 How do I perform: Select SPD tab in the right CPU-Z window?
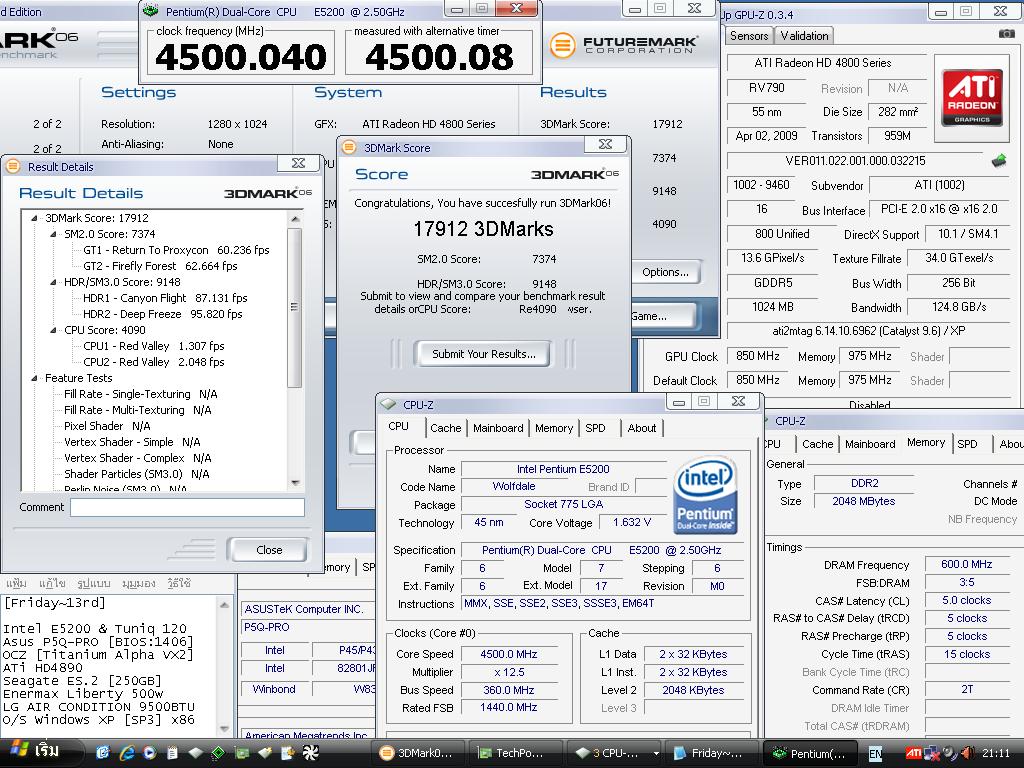[x=967, y=443]
